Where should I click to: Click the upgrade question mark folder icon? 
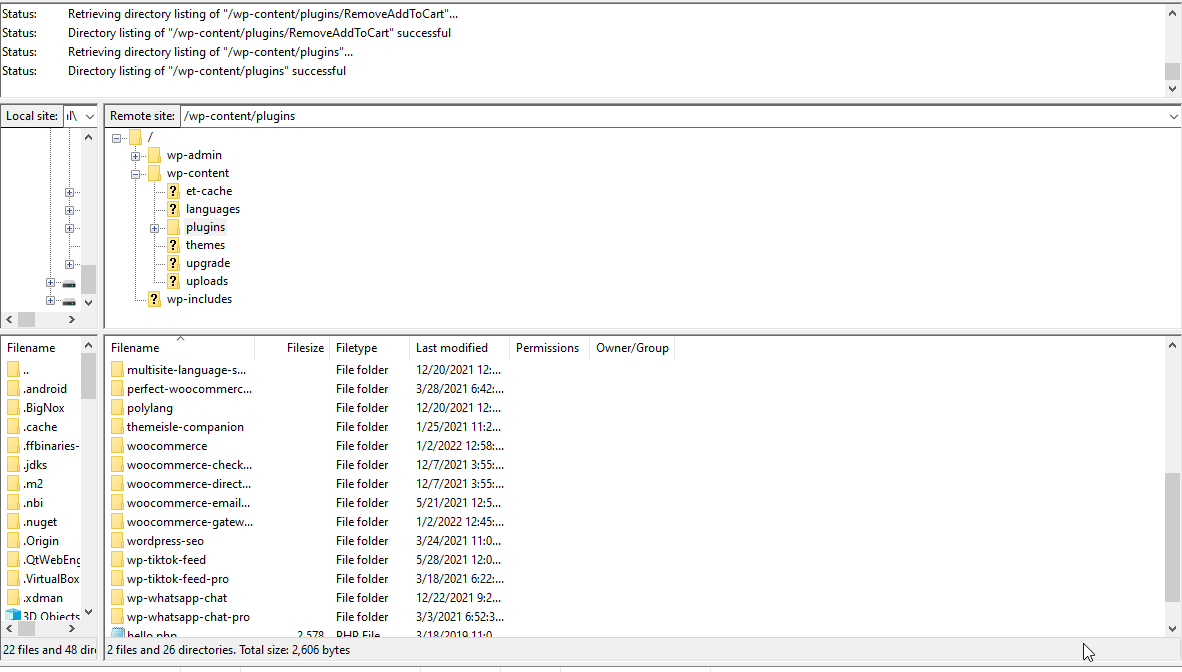173,263
